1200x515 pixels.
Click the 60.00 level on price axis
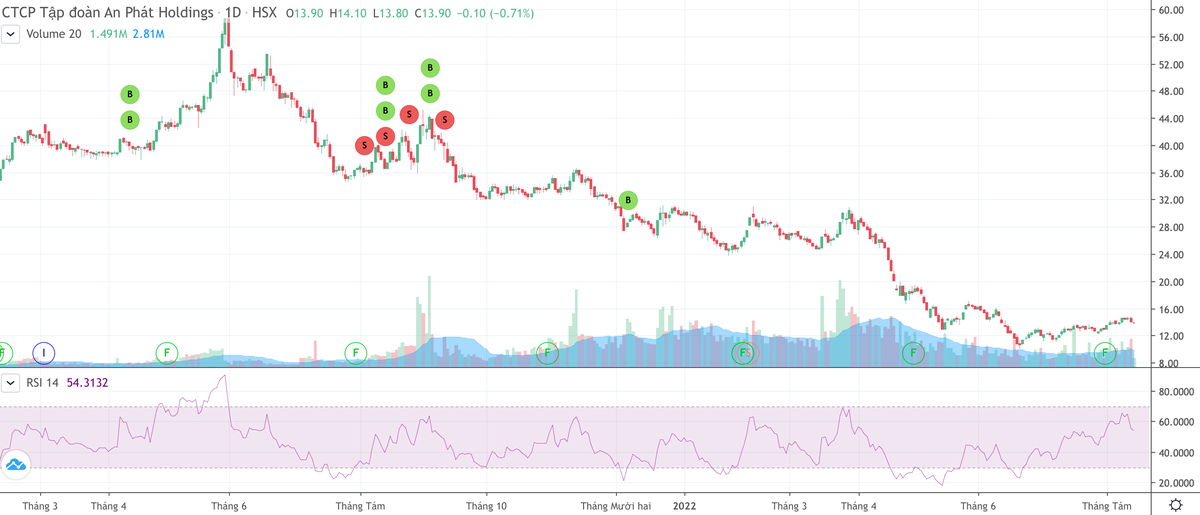point(1170,10)
